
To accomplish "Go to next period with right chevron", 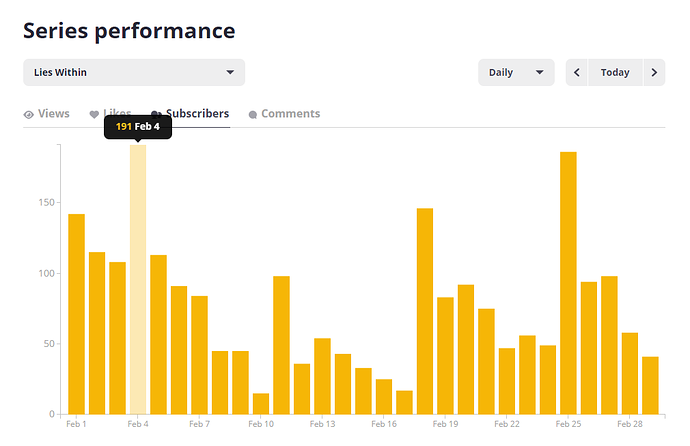I will click(654, 72).
